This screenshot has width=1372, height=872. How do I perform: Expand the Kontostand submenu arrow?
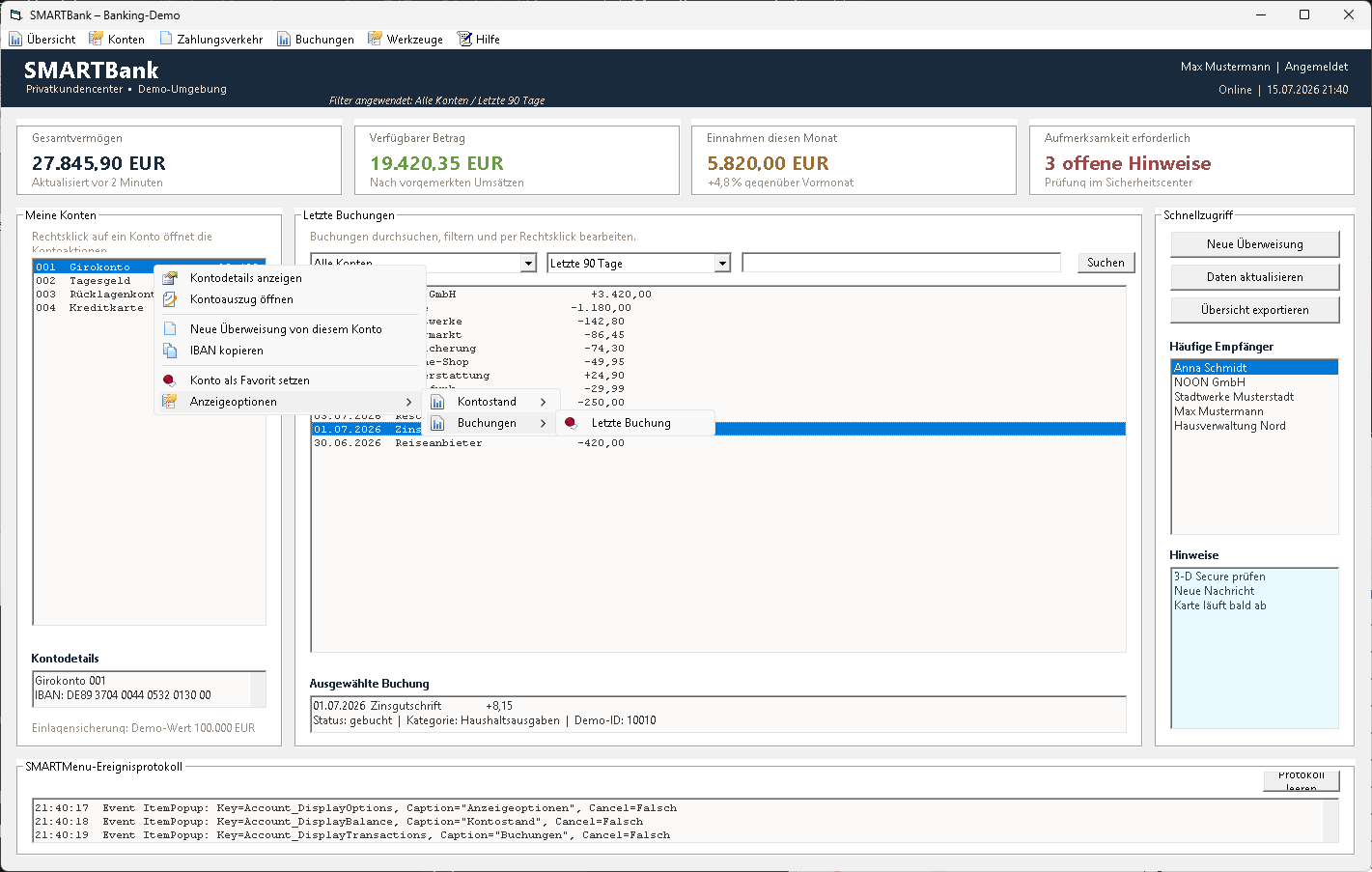coord(544,402)
